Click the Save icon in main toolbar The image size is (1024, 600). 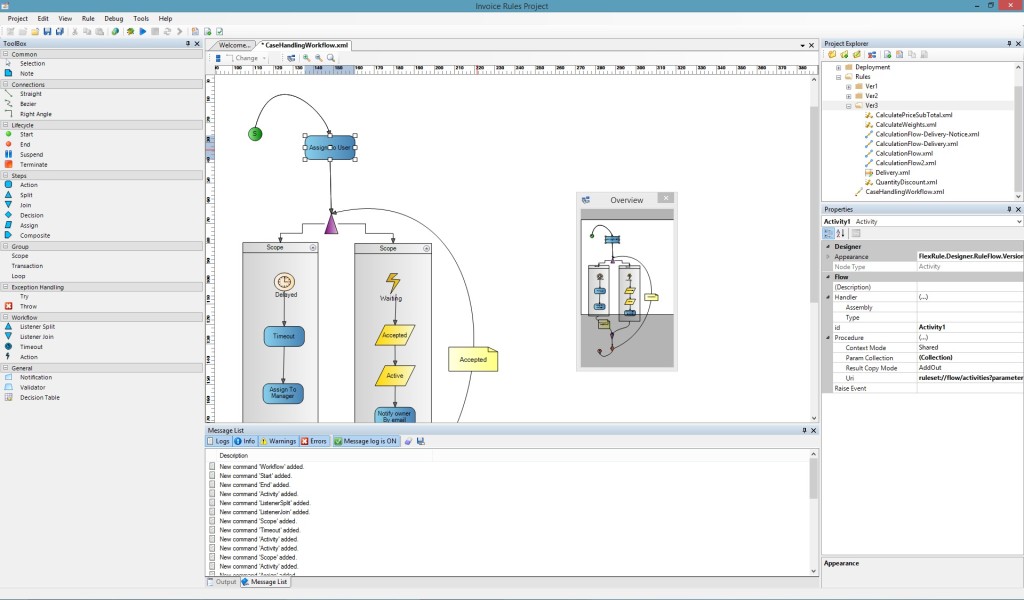[x=47, y=31]
